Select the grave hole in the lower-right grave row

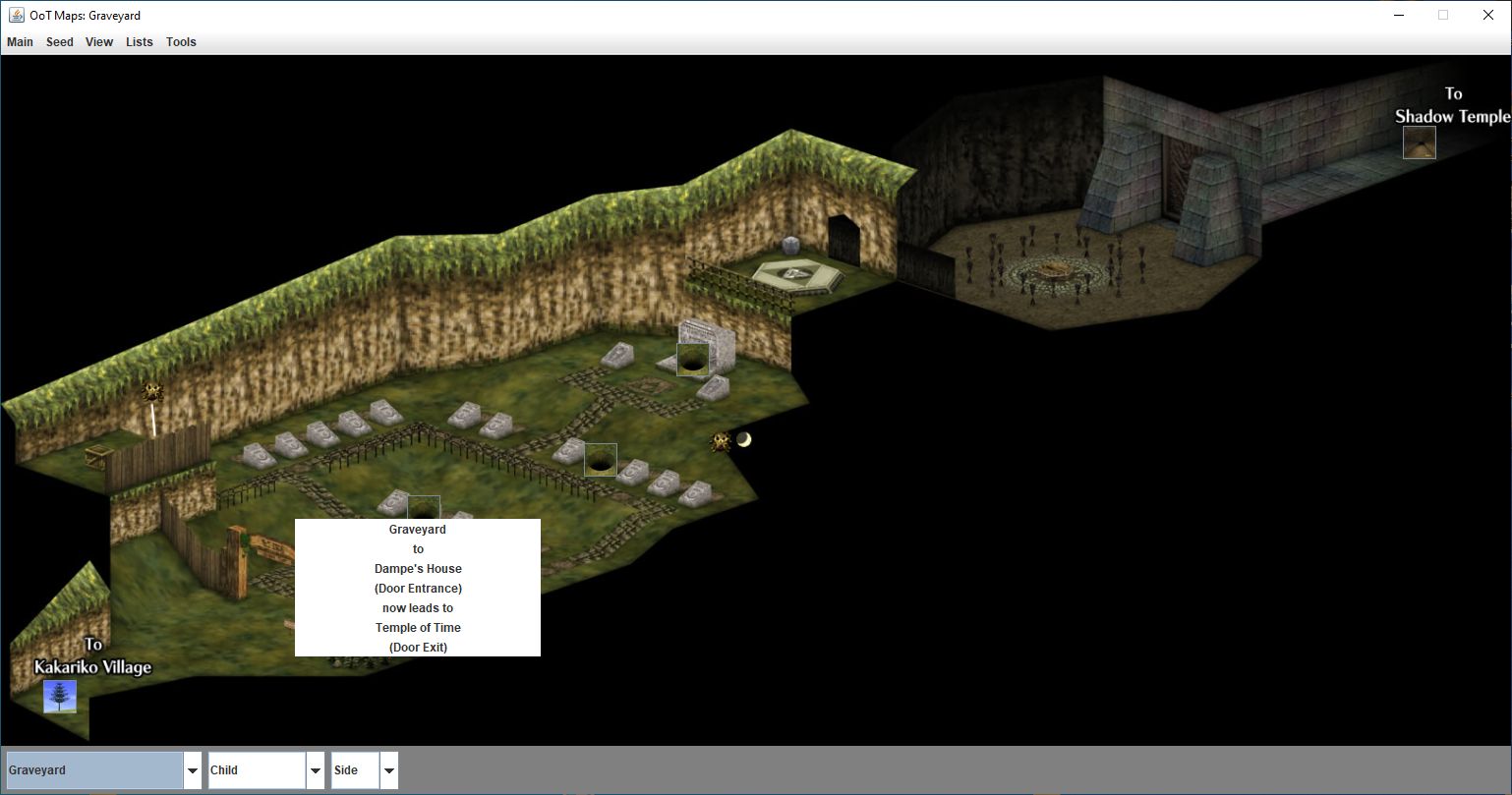601,460
